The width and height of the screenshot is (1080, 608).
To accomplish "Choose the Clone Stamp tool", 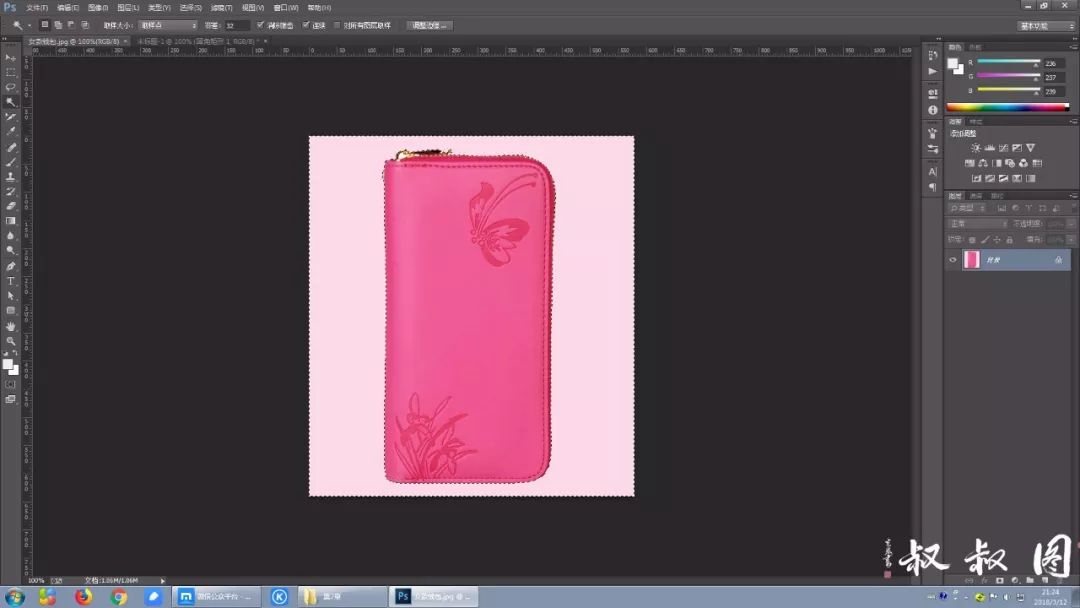I will point(11,176).
